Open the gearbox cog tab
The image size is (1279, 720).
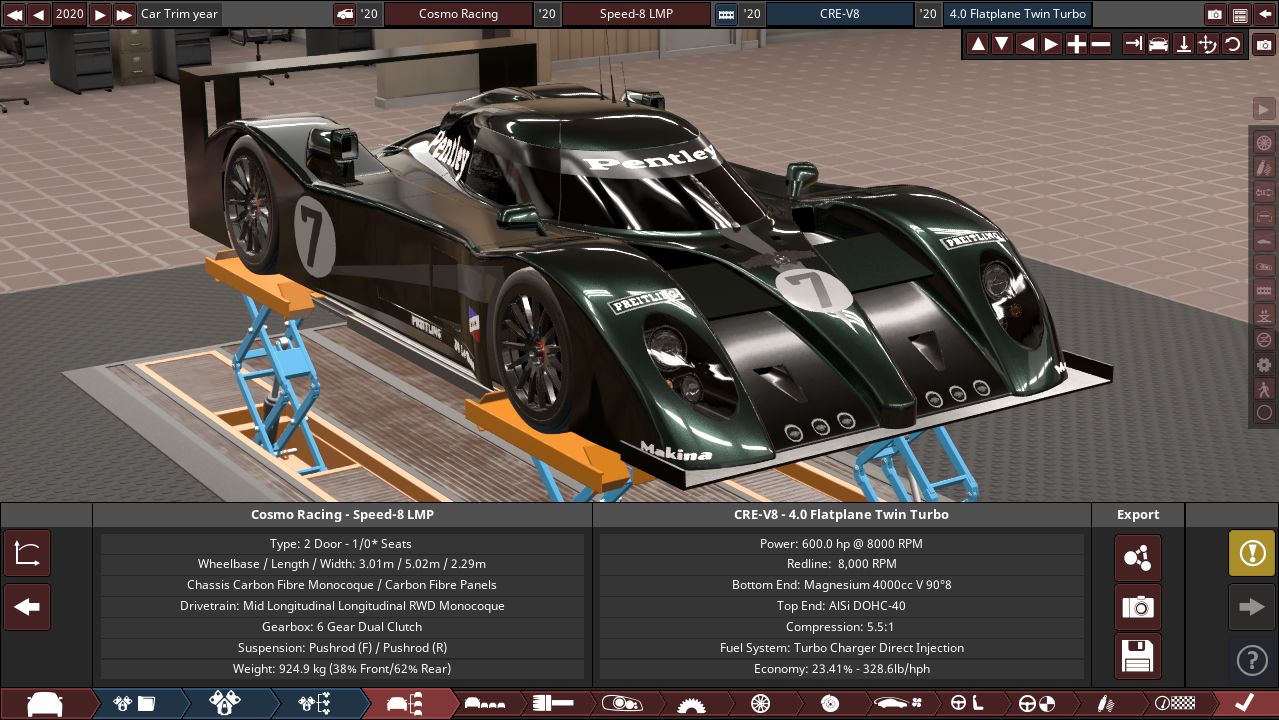coord(690,704)
